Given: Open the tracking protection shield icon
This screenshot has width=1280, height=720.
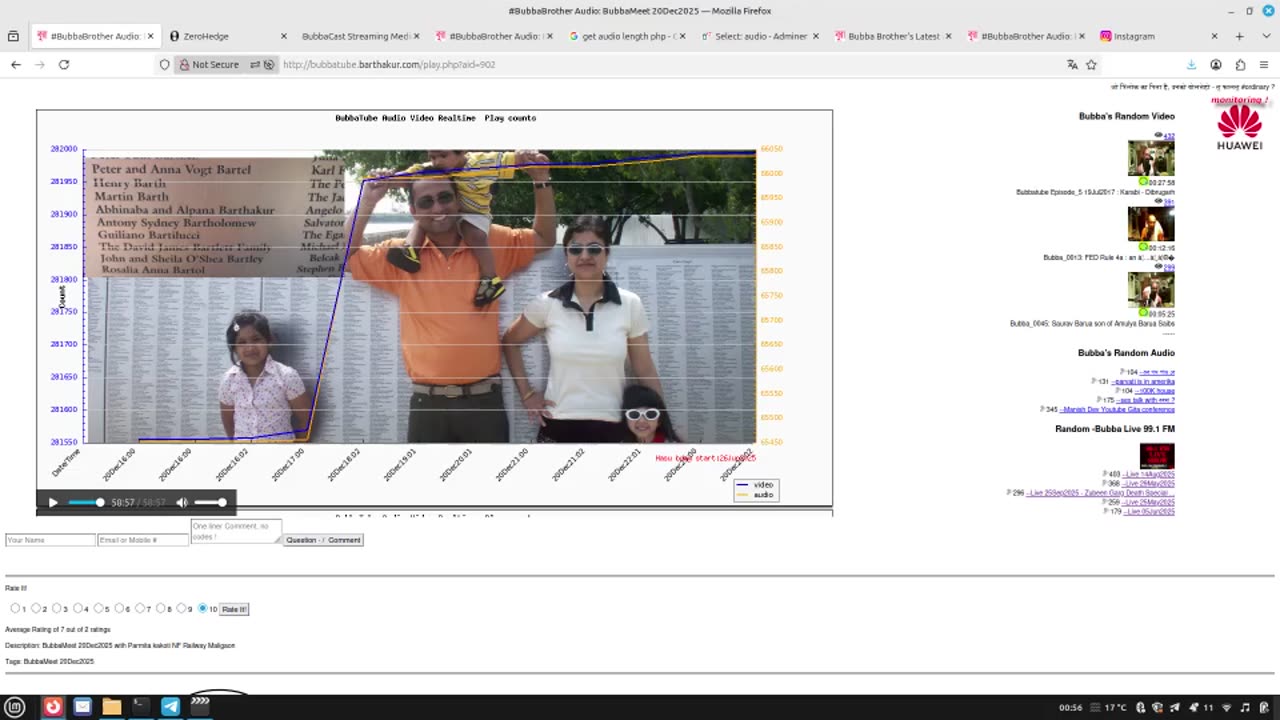Looking at the screenshot, I should point(165,64).
